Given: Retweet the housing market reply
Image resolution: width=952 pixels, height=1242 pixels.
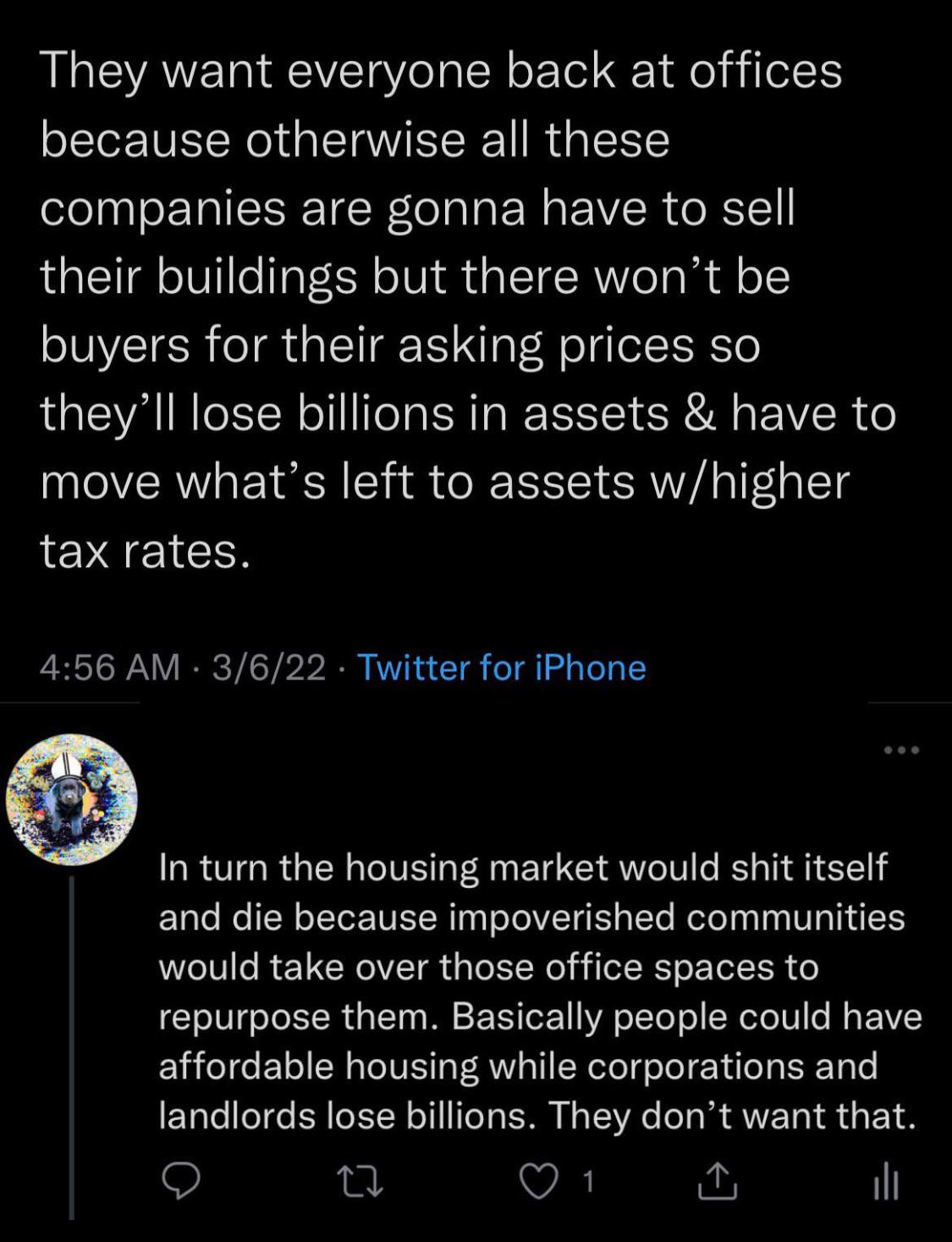Looking at the screenshot, I should coord(361,1182).
